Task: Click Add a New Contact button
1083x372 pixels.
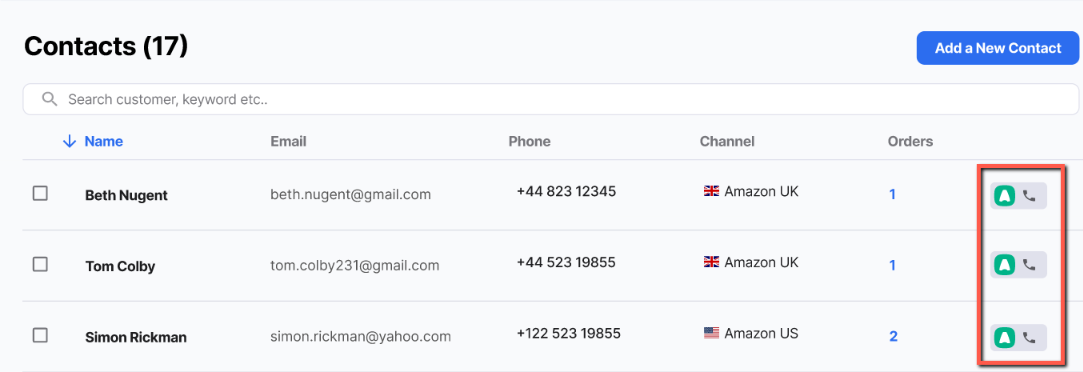Action: pos(998,48)
